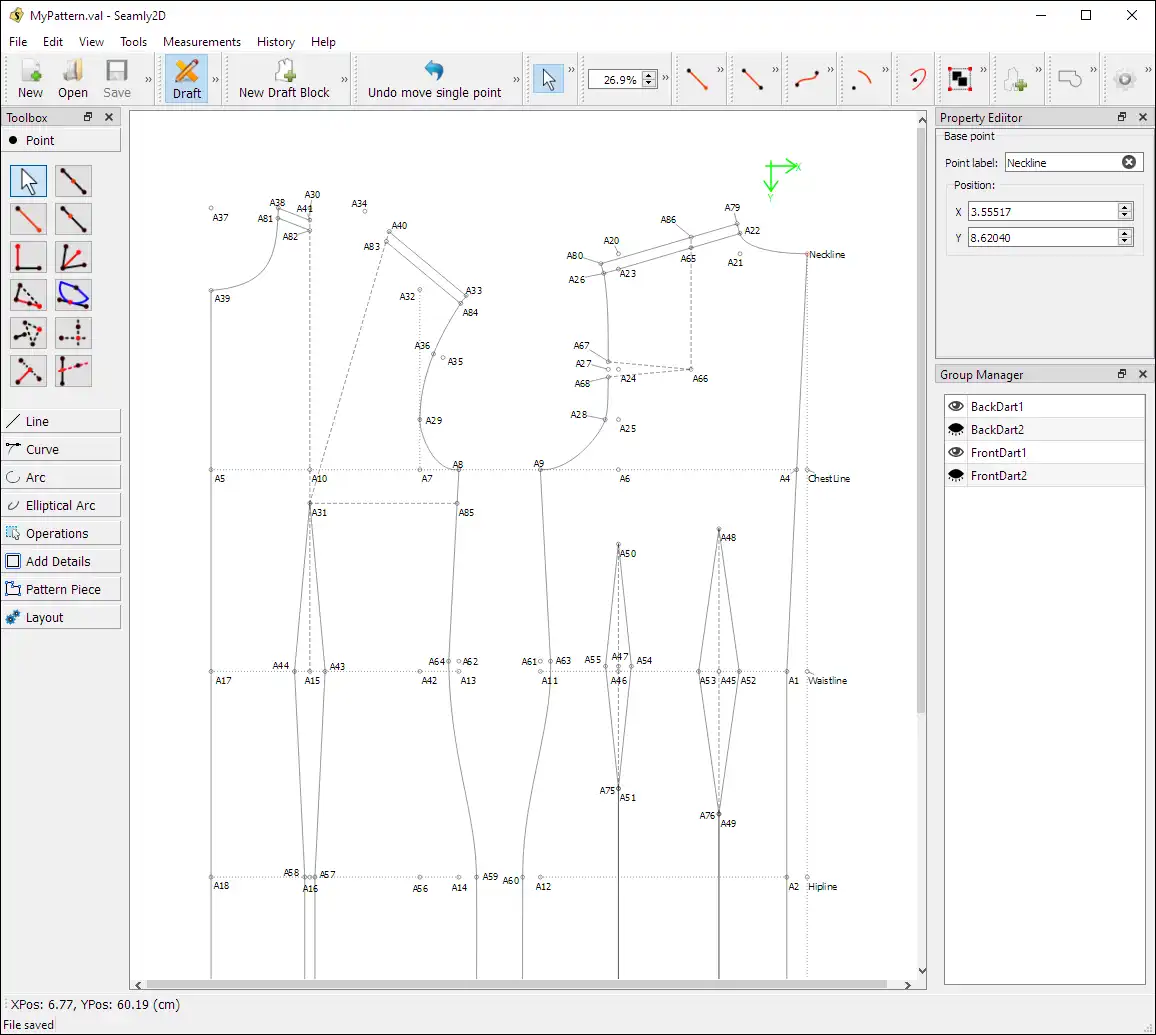Viewport: 1156px width, 1035px height.
Task: Click the New Draft Block toolbar icon
Action: click(x=286, y=78)
